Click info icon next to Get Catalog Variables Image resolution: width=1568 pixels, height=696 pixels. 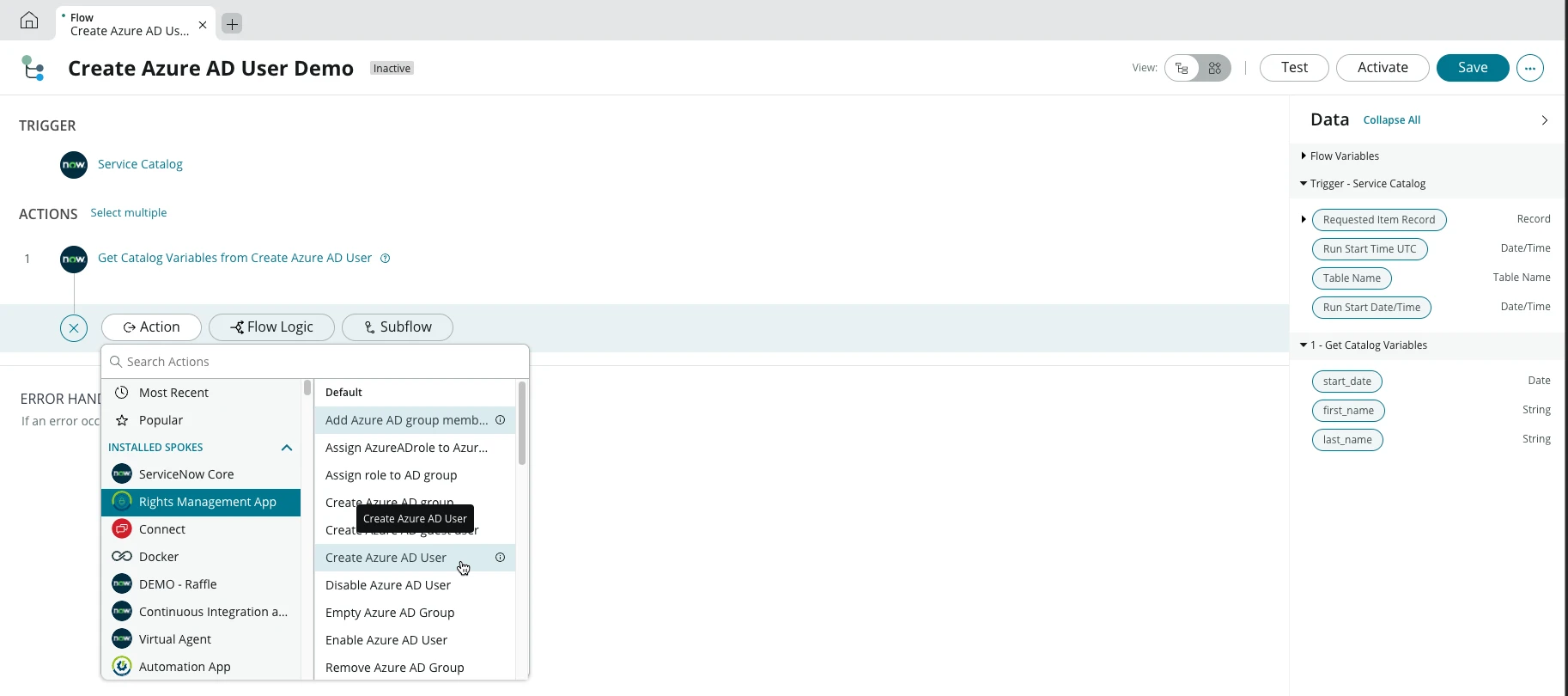(x=386, y=259)
